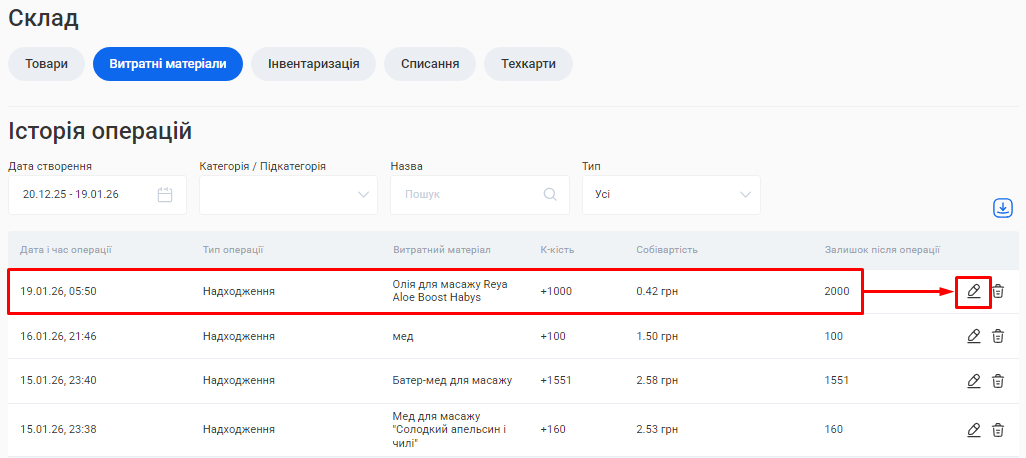Screen dimensions: 1026x458
Task: Delete the Олія для масажу Reya operation
Action: click(997, 291)
